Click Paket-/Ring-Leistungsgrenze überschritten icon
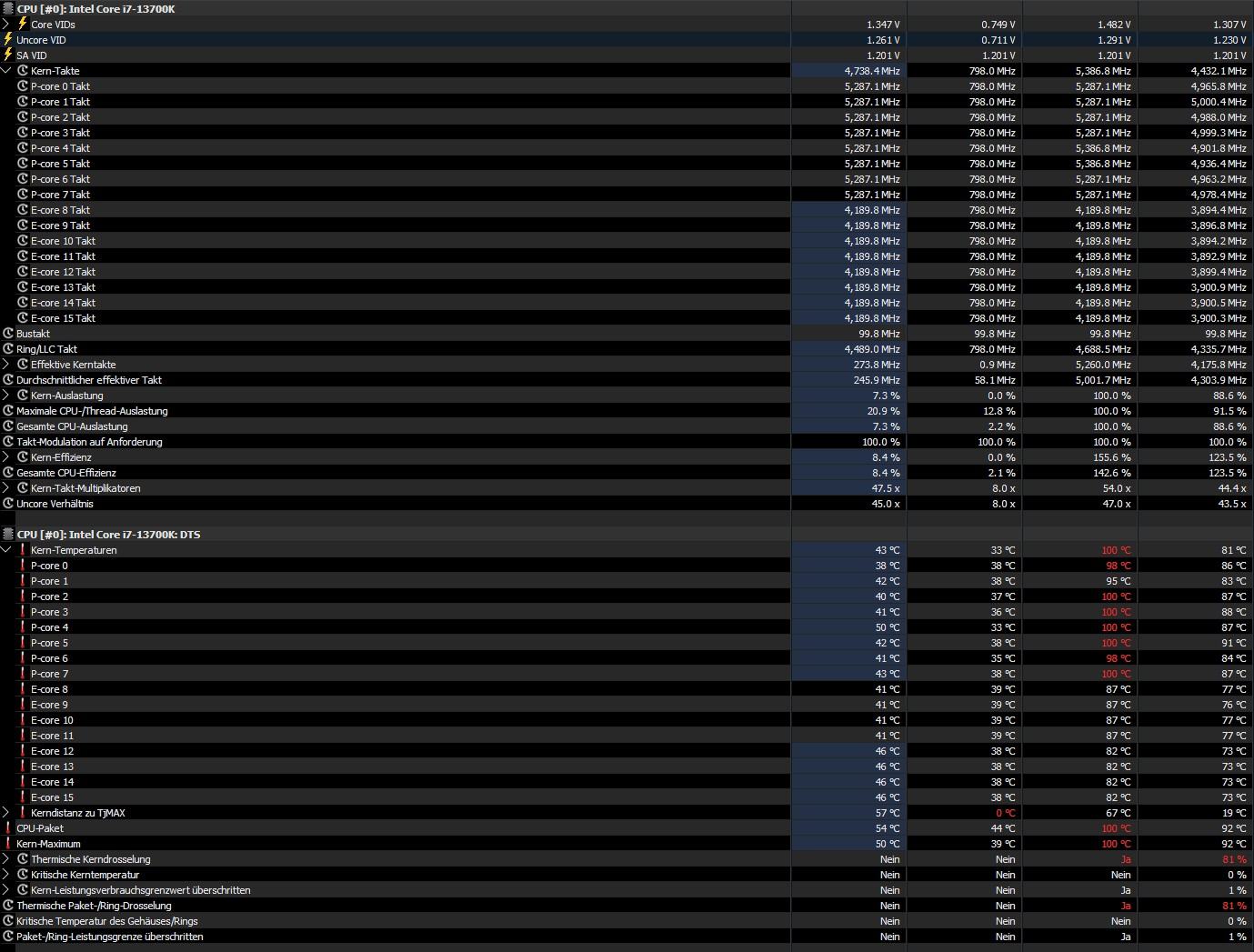The width and height of the screenshot is (1254, 952). click(8, 937)
